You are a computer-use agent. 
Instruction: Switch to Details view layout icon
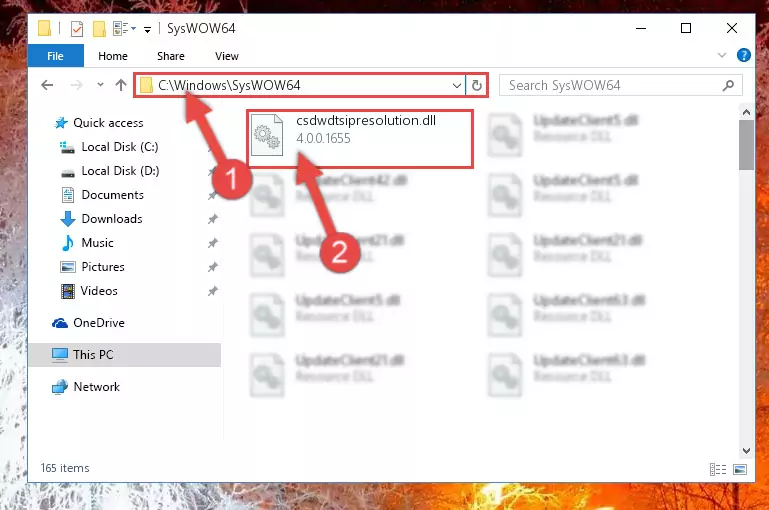(718, 469)
